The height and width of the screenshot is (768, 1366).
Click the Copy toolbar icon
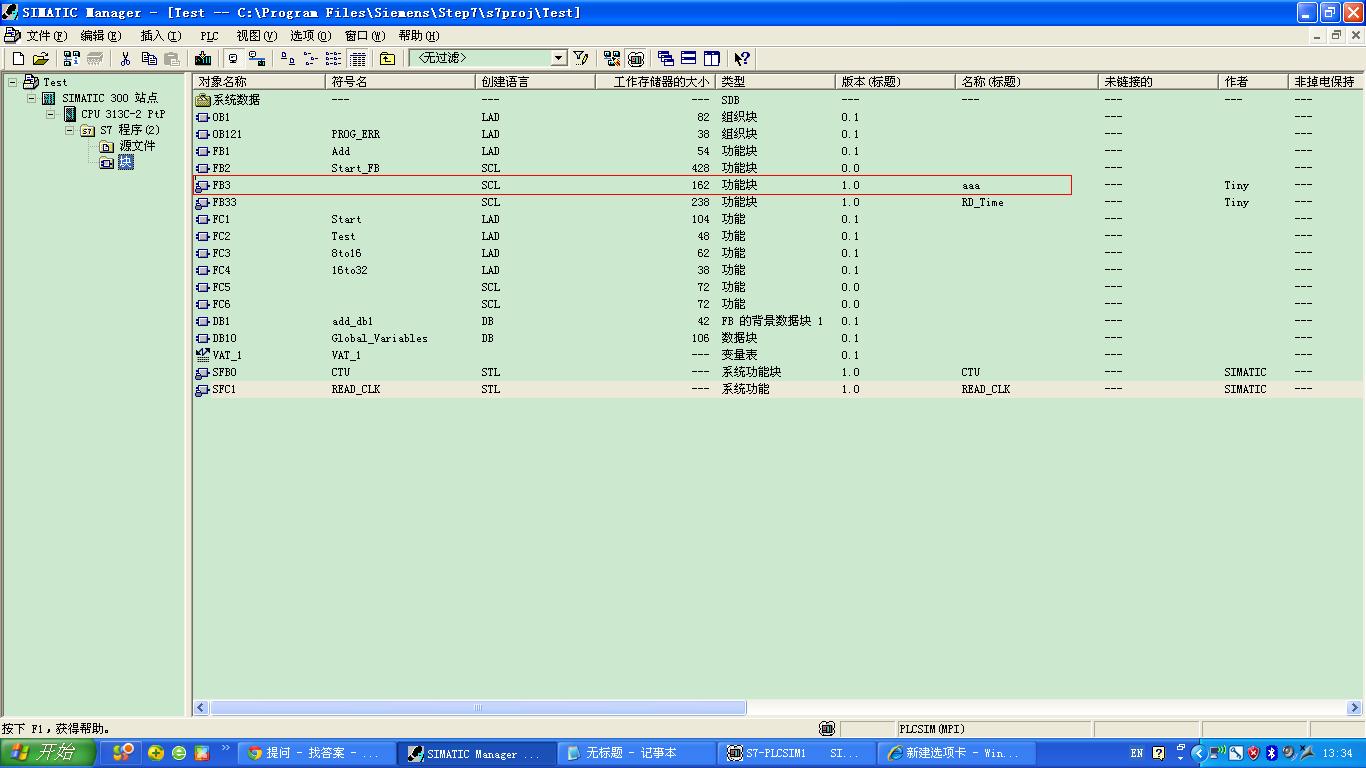pyautogui.click(x=149, y=59)
